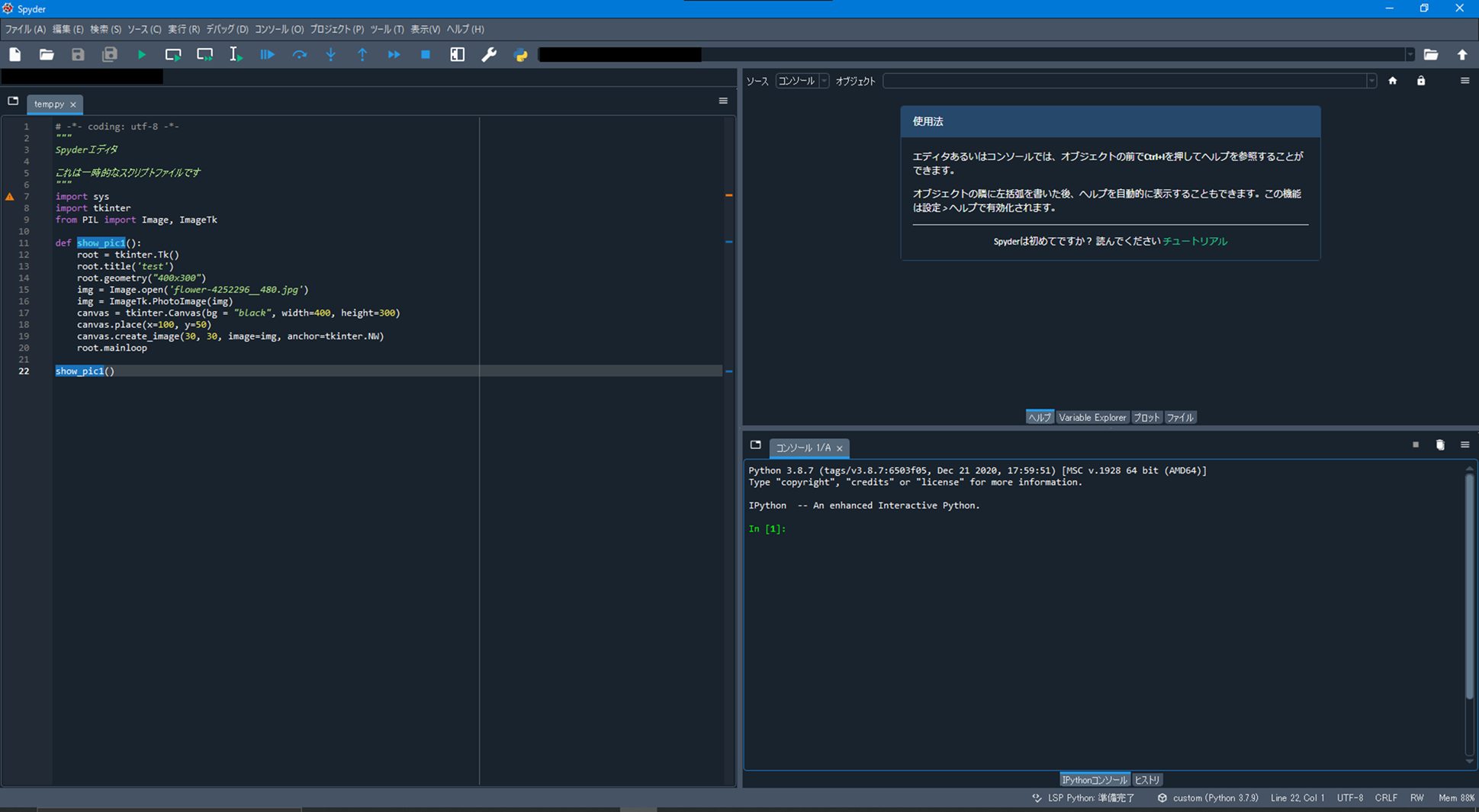Screen dimensions: 1479x812
Task: Remove console 1/A with the trash icon
Action: coord(1440,445)
